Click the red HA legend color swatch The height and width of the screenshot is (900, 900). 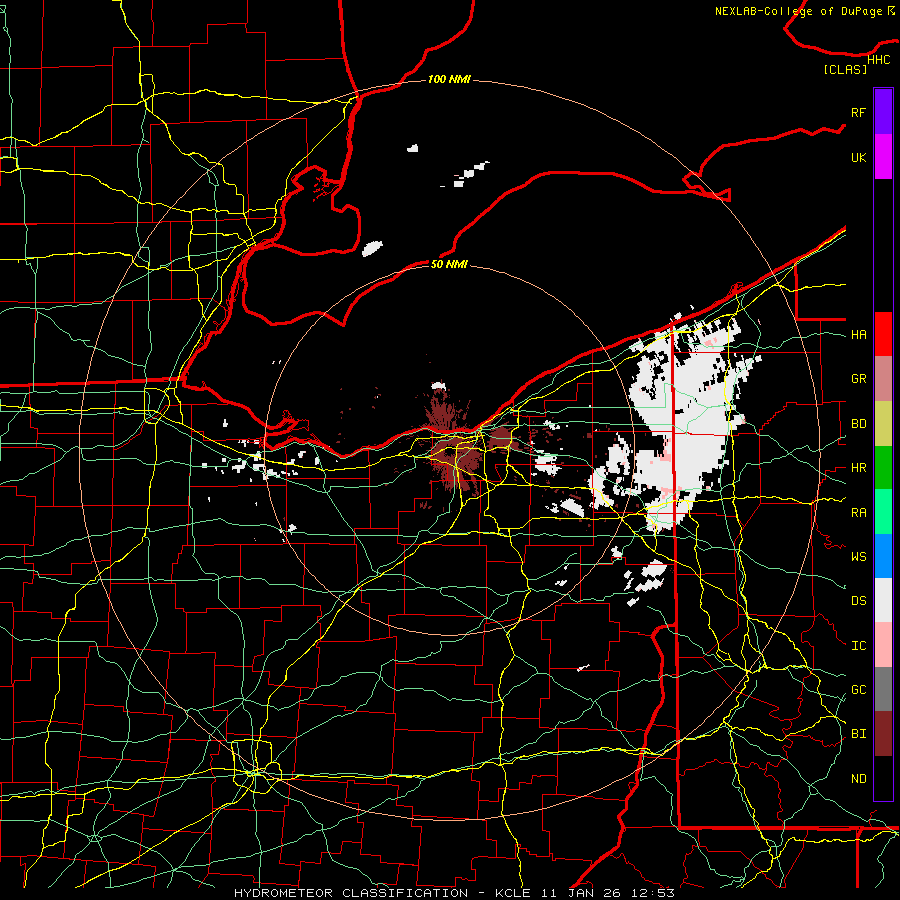(883, 334)
